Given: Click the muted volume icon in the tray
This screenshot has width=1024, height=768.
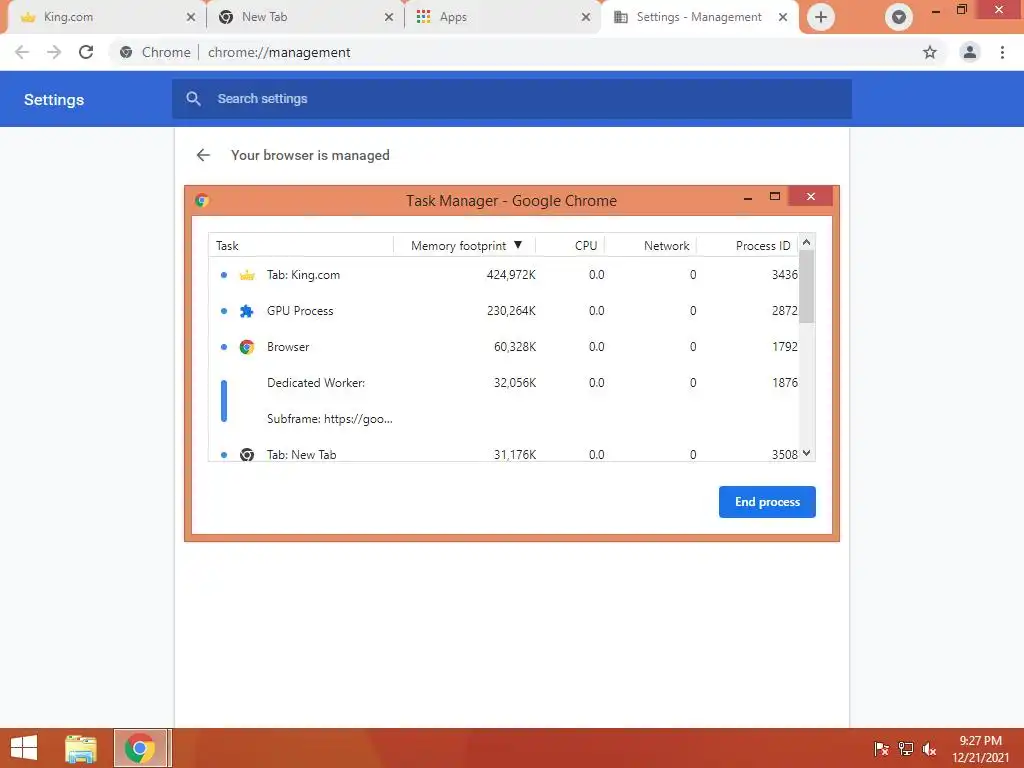Looking at the screenshot, I should (929, 748).
